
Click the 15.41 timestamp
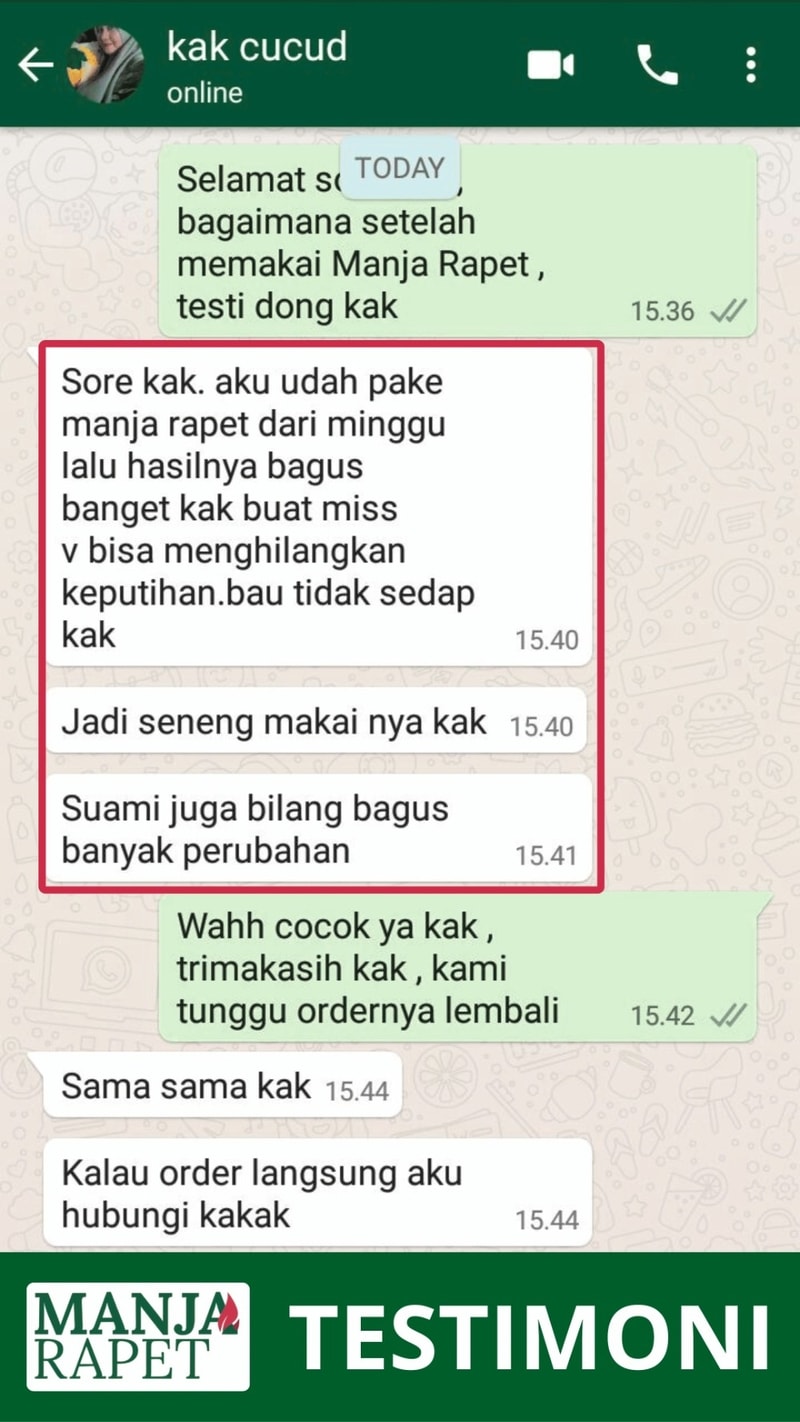coord(546,855)
